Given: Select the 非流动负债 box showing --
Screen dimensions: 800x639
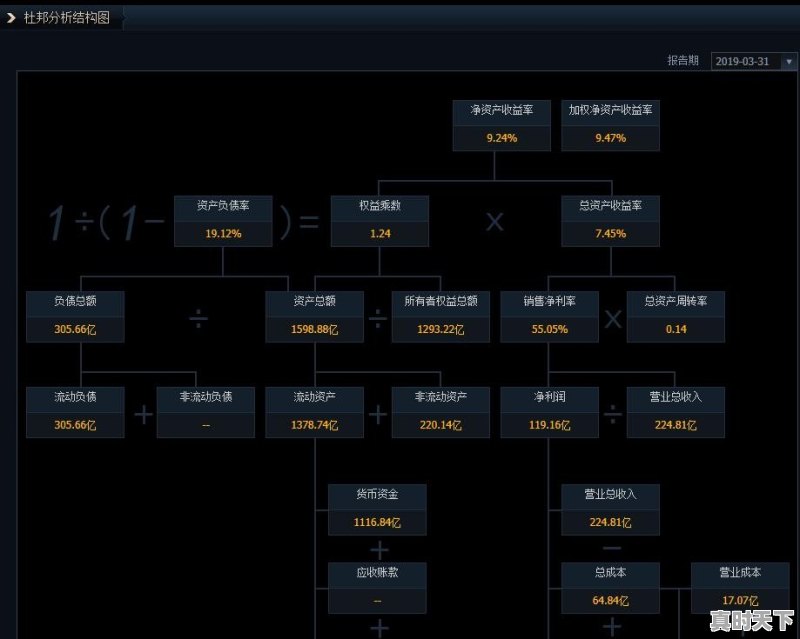Looking at the screenshot, I should click(205, 412).
